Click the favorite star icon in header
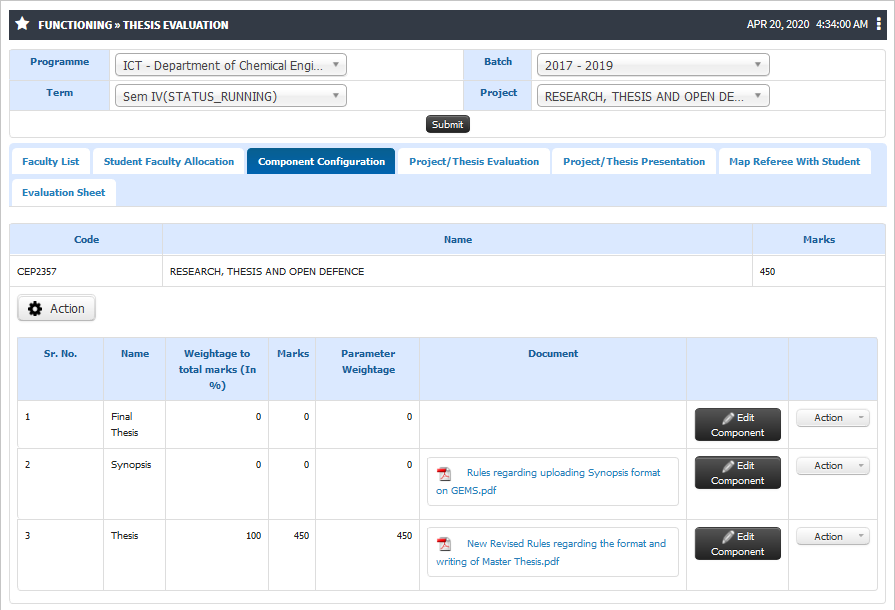This screenshot has width=895, height=610. coord(22,24)
